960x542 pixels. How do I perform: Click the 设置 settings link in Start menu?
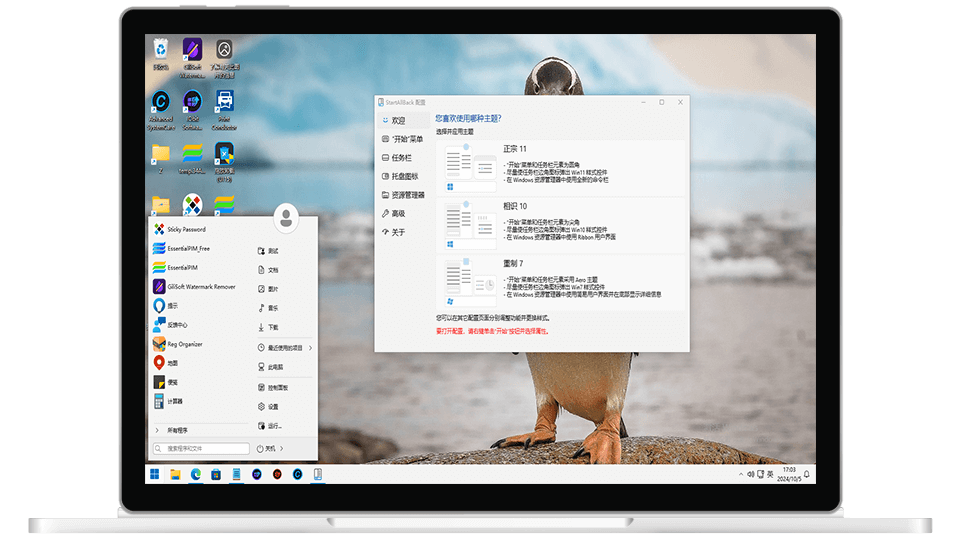click(x=273, y=406)
